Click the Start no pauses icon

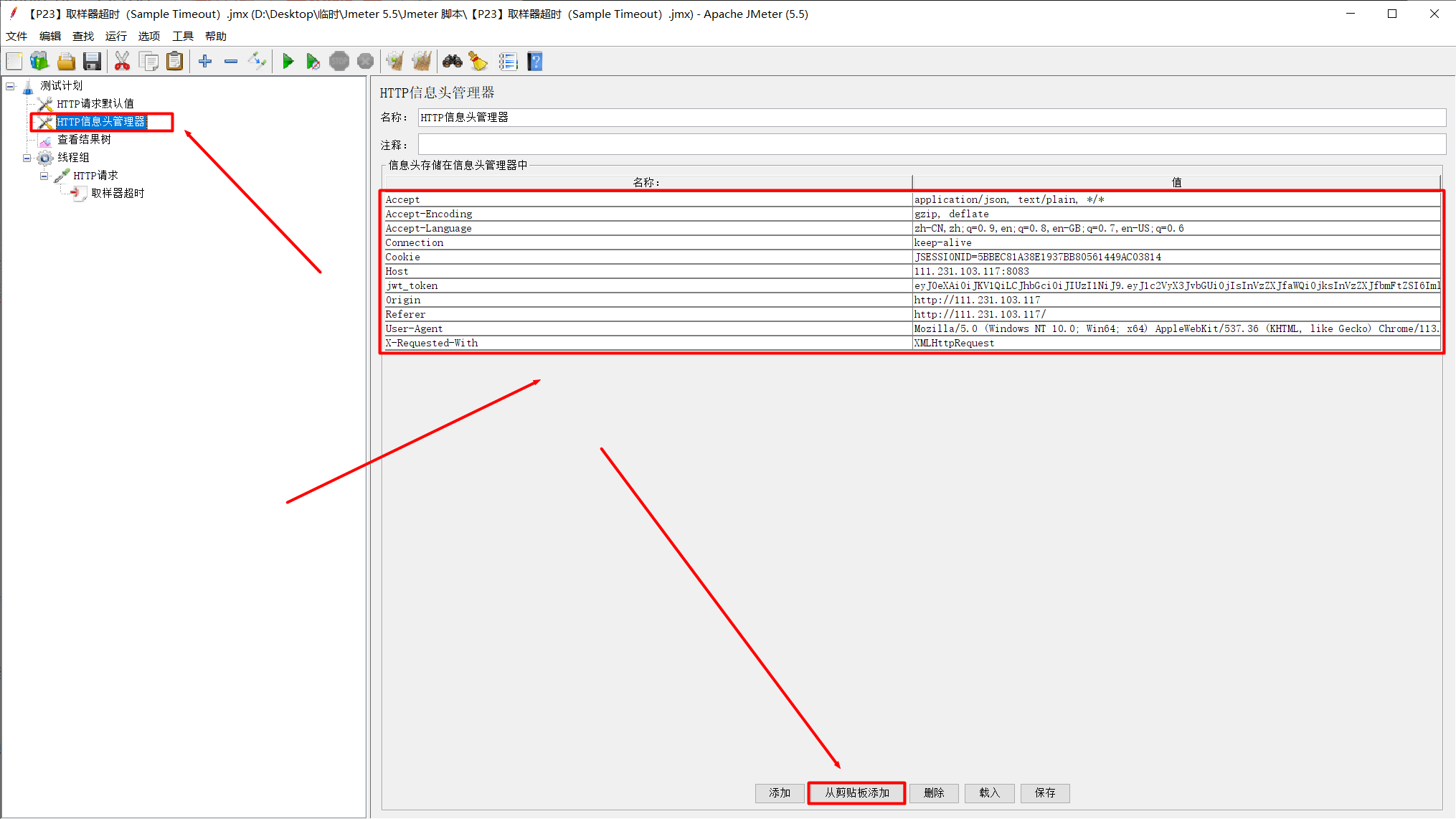pyautogui.click(x=313, y=62)
